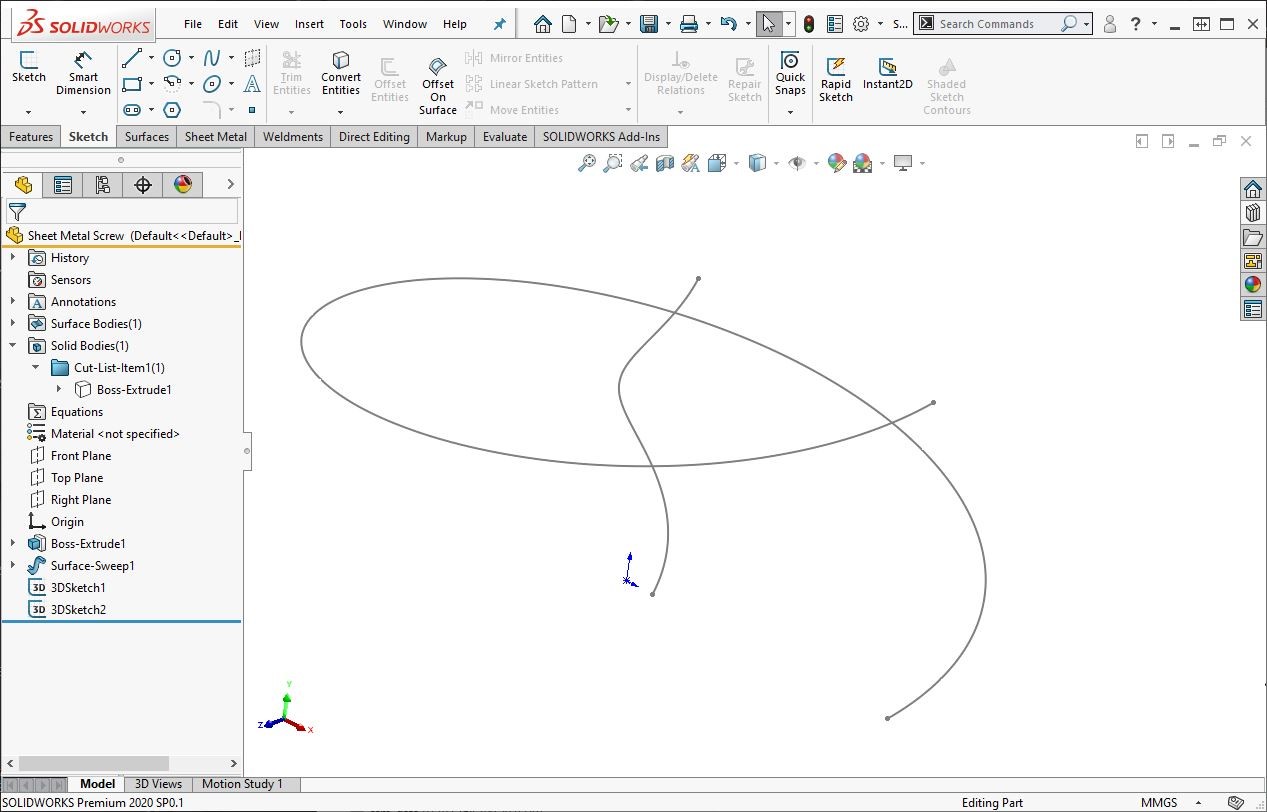Toggle Instant2D mode

coord(887,73)
